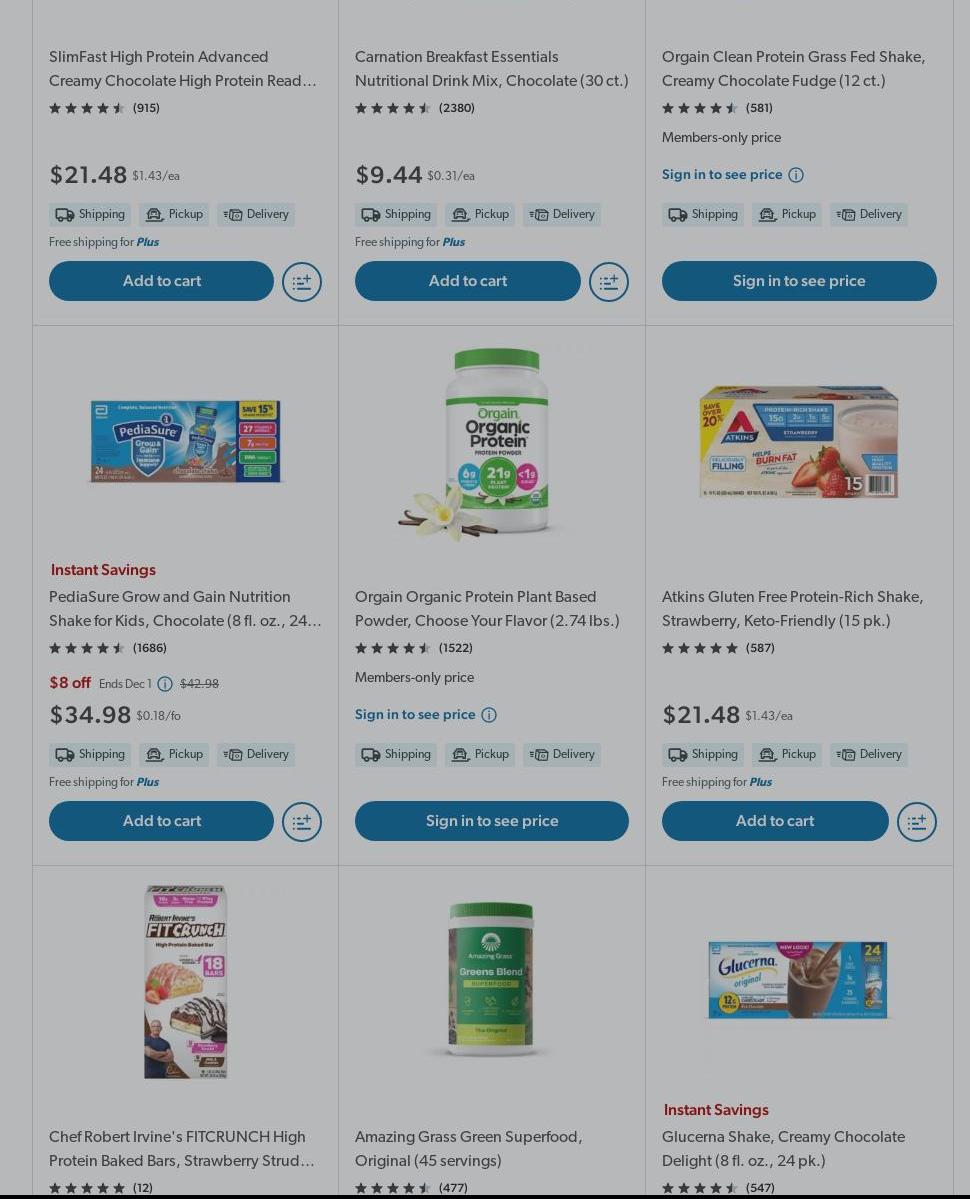This screenshot has height=1199, width=970.
Task: Click Sign in to see price button for Orgain Grass Fed
Action: point(799,281)
